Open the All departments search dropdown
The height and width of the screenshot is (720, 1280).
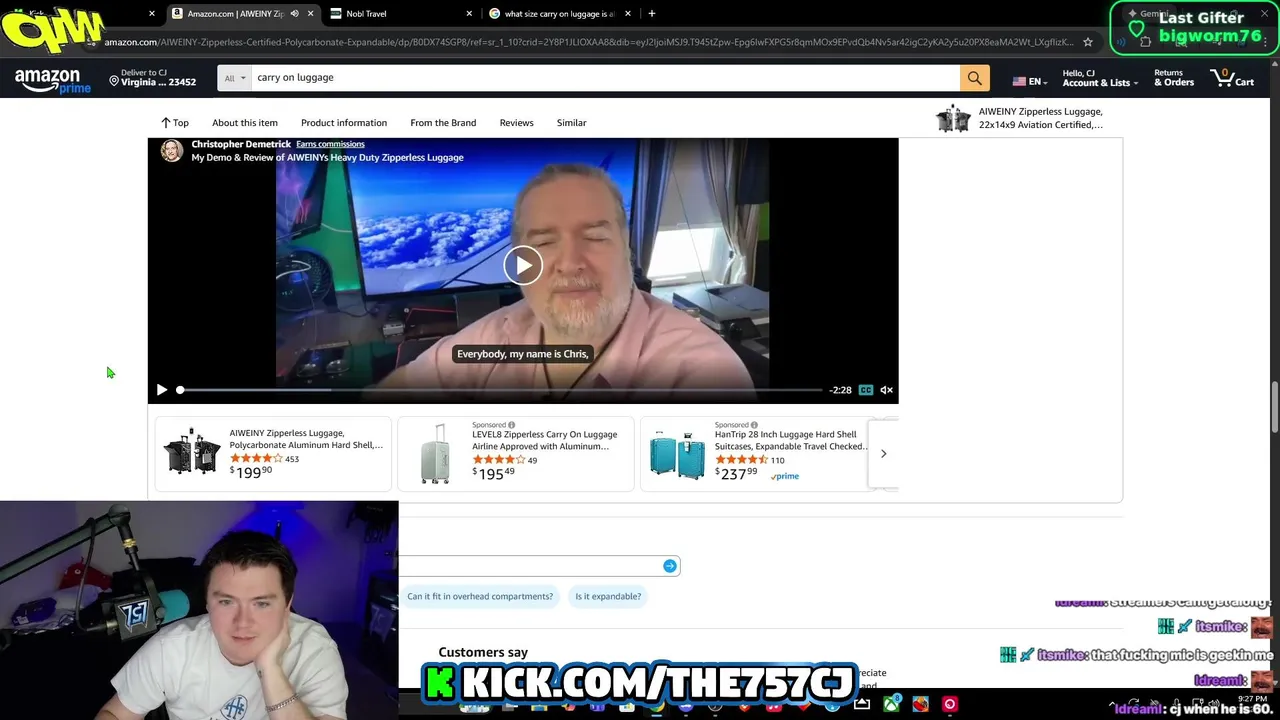click(235, 78)
